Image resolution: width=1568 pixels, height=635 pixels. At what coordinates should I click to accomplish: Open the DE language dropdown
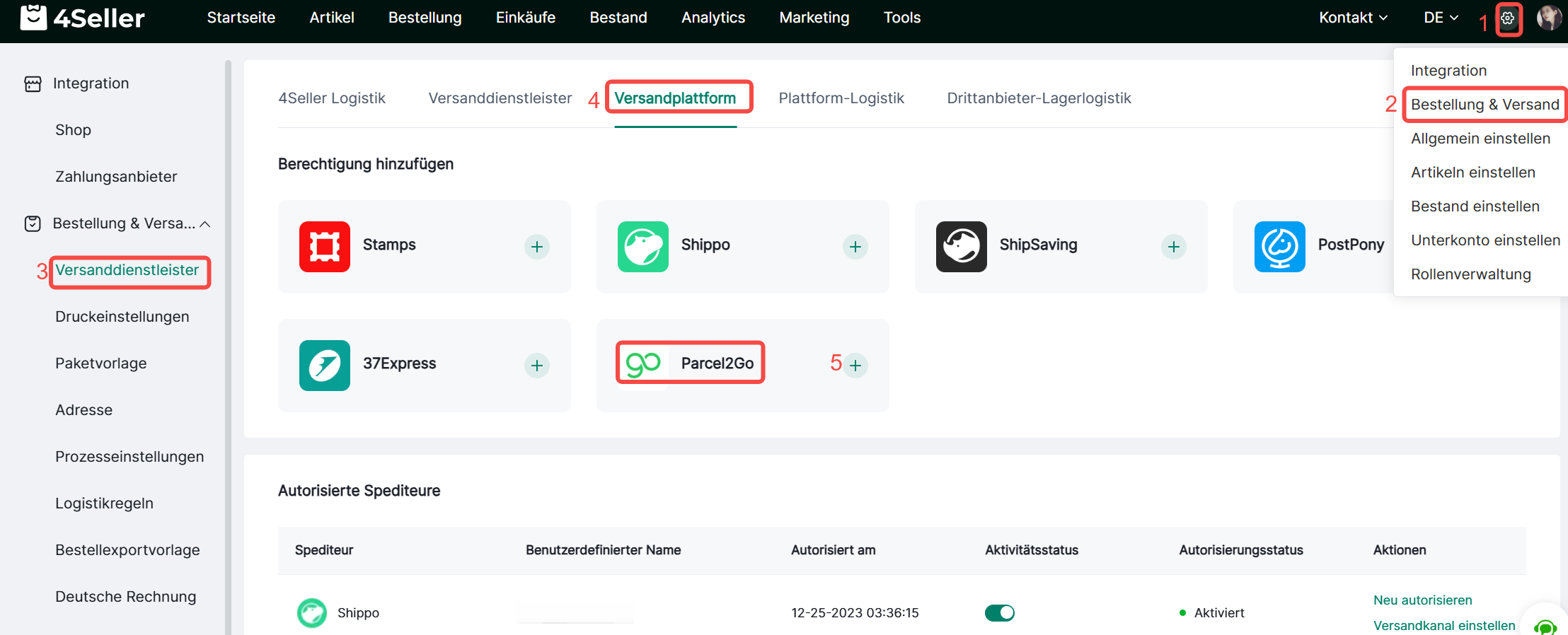pos(1441,18)
